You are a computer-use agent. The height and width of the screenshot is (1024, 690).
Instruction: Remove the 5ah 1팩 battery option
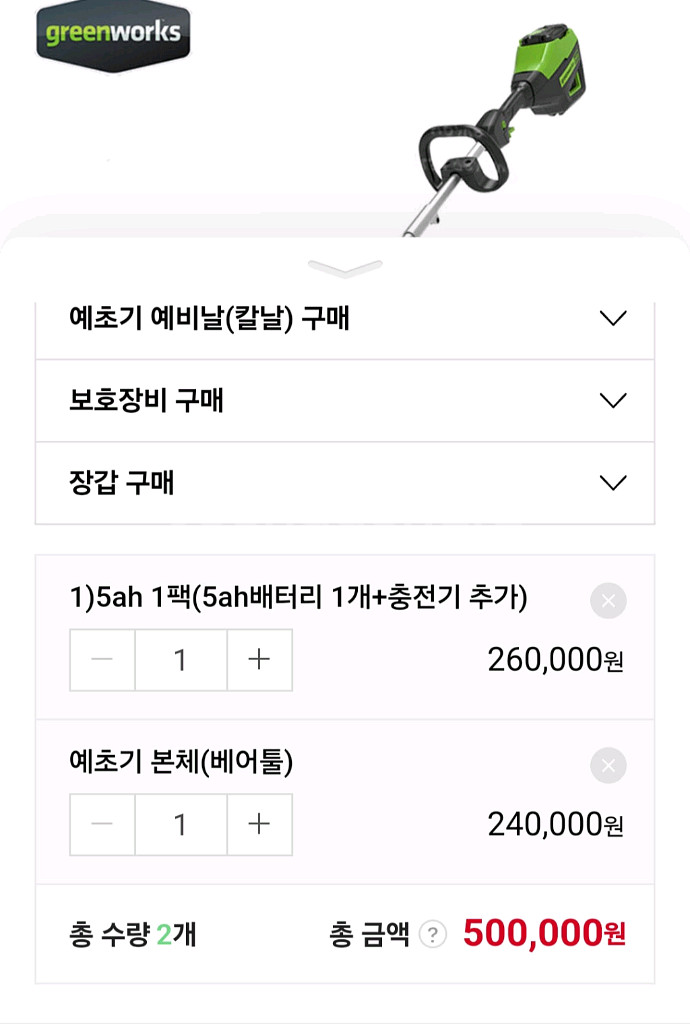click(608, 601)
